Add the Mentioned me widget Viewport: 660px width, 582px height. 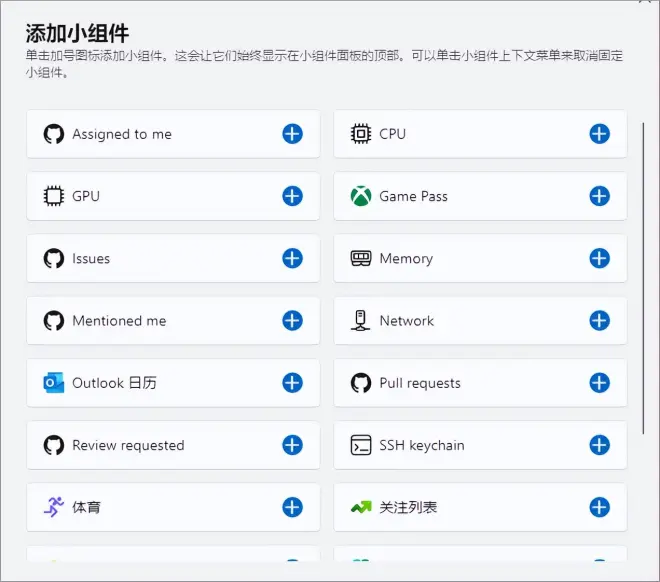pyautogui.click(x=292, y=321)
